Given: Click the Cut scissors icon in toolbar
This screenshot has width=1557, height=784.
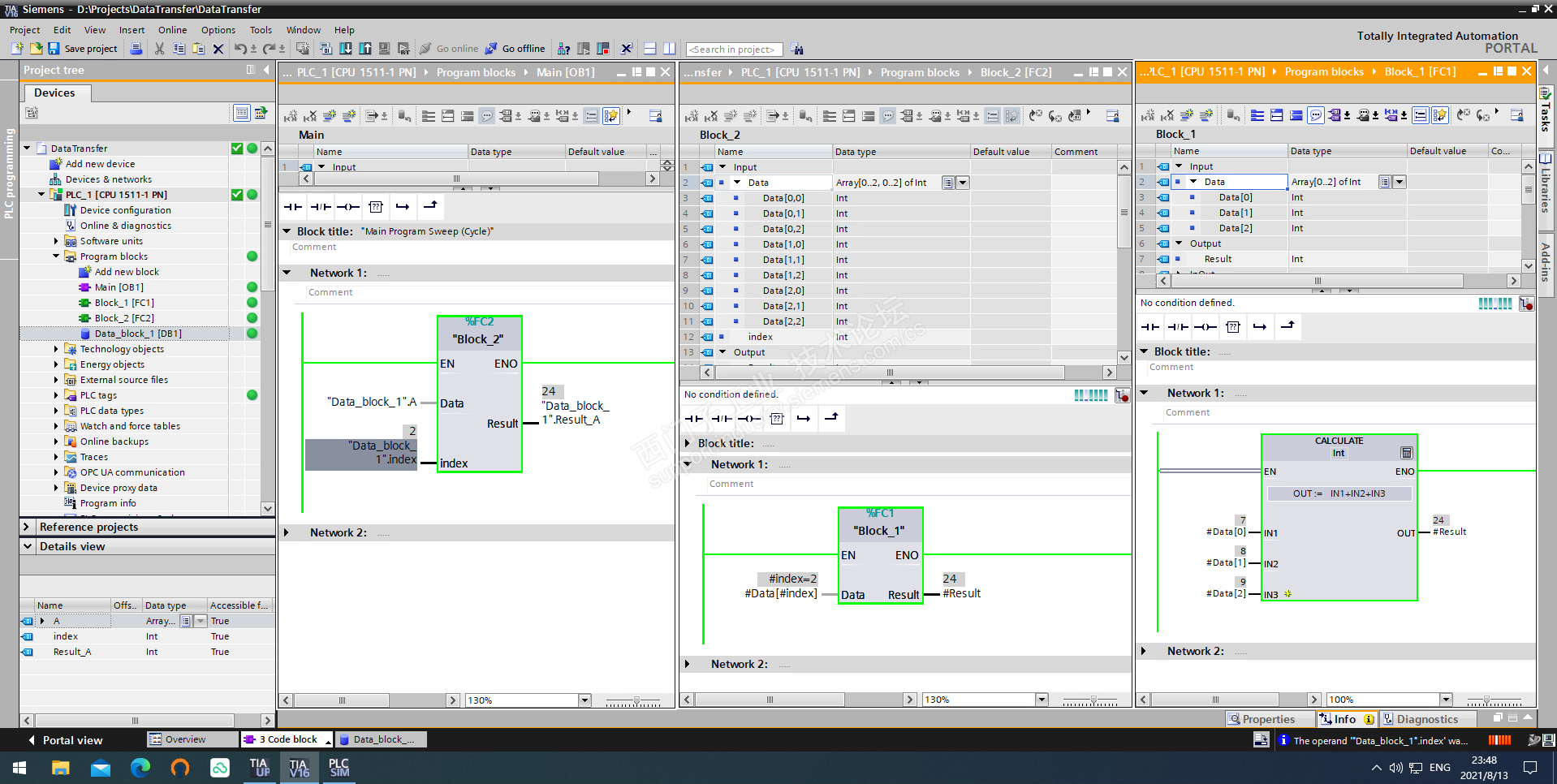Looking at the screenshot, I should [x=159, y=49].
